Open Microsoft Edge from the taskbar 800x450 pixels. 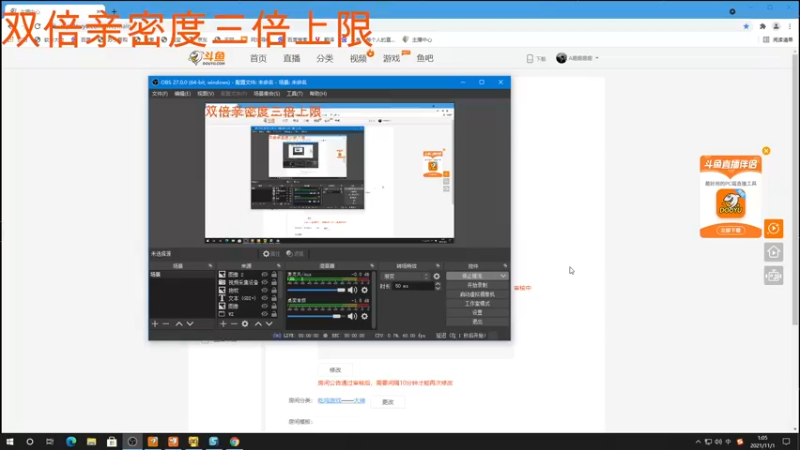pyautogui.click(x=71, y=442)
